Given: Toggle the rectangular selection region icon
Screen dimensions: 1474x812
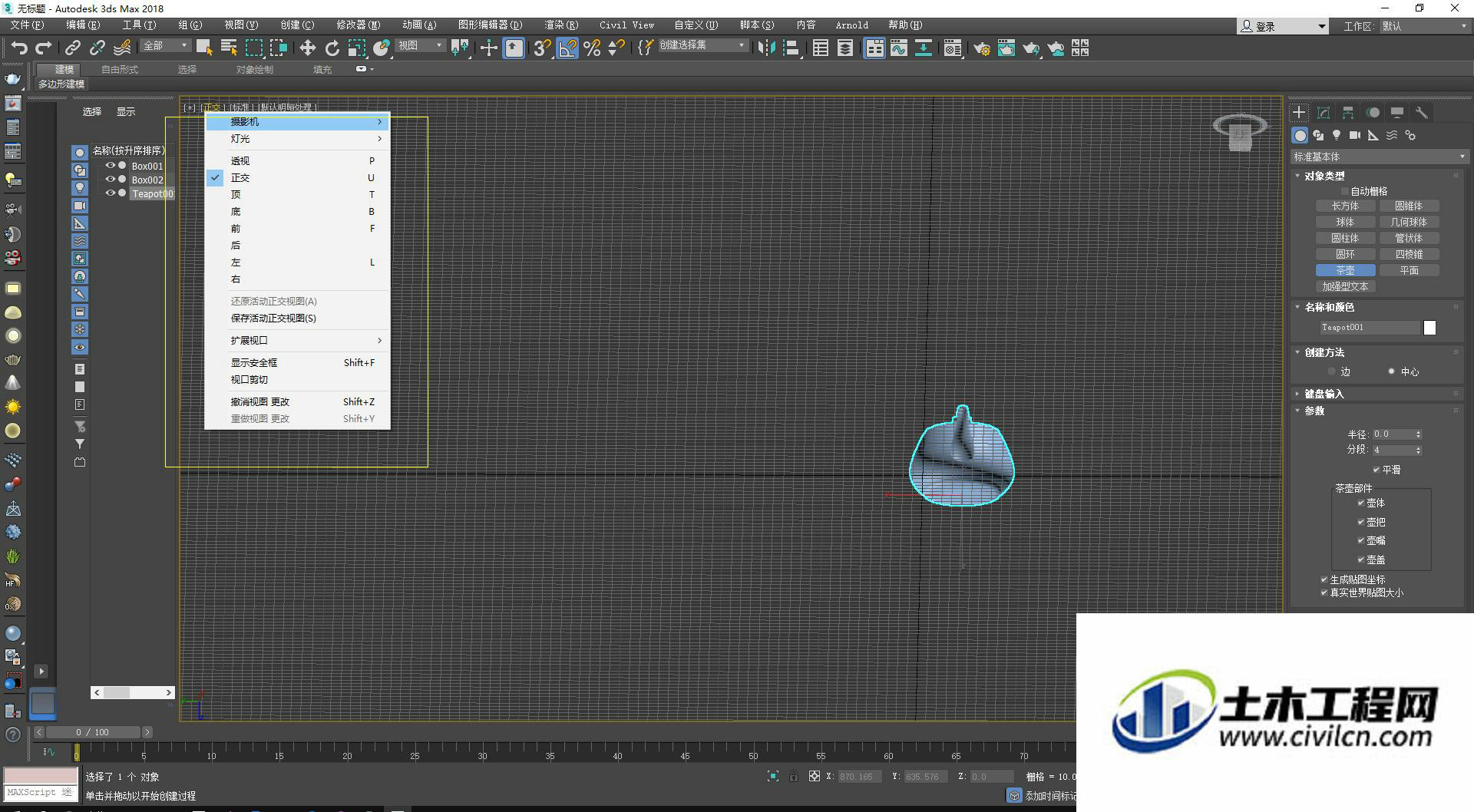Looking at the screenshot, I should pos(254,48).
